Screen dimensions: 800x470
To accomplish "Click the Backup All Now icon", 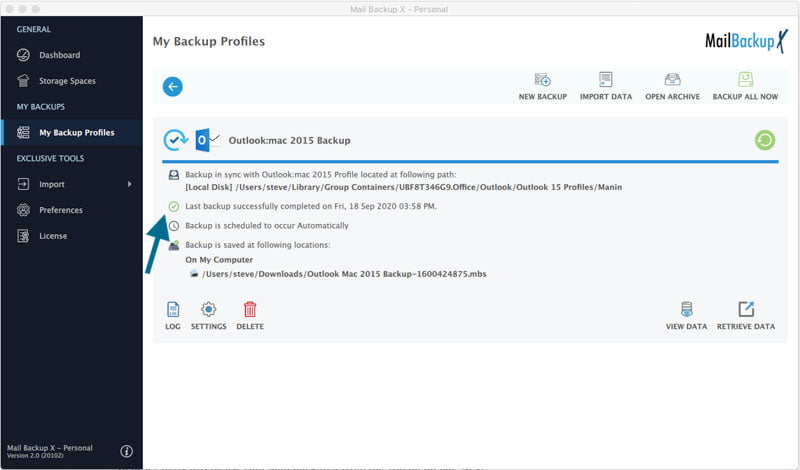I will coord(745,80).
